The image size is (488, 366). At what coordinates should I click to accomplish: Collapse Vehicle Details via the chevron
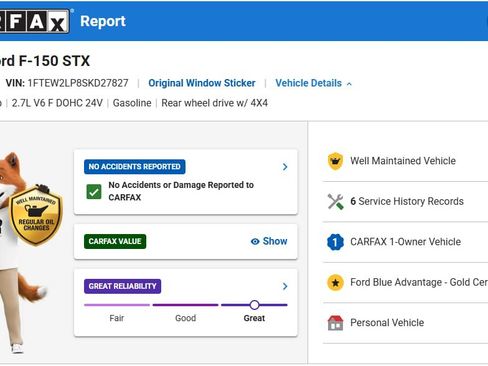pos(349,84)
